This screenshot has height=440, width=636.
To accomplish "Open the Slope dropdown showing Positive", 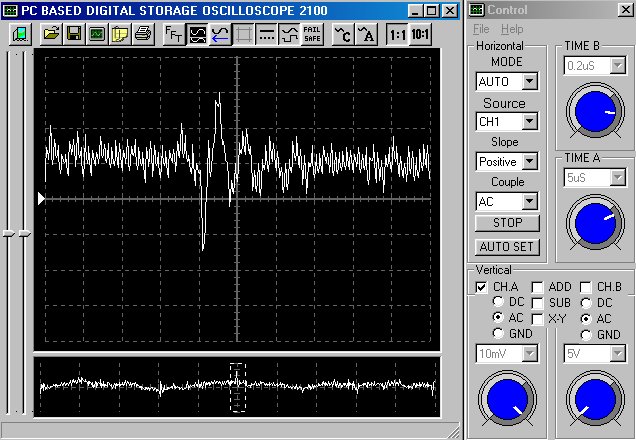I will (529, 161).
